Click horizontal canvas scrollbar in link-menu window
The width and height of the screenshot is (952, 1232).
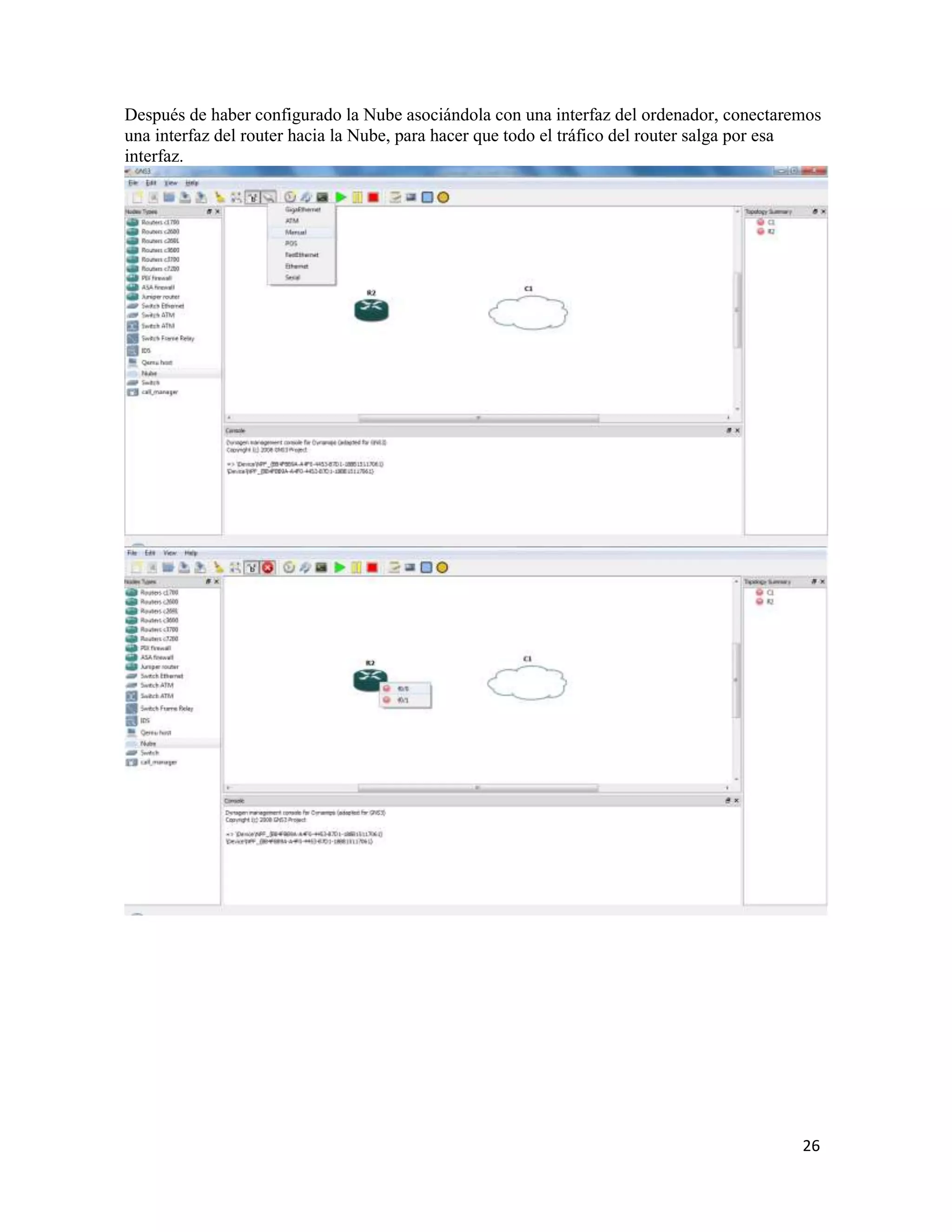(x=478, y=418)
